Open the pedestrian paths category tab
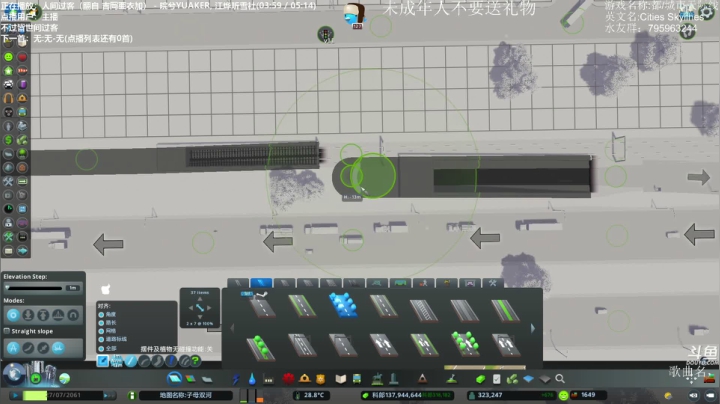Image resolution: width=720 pixels, height=404 pixels. 423,283
